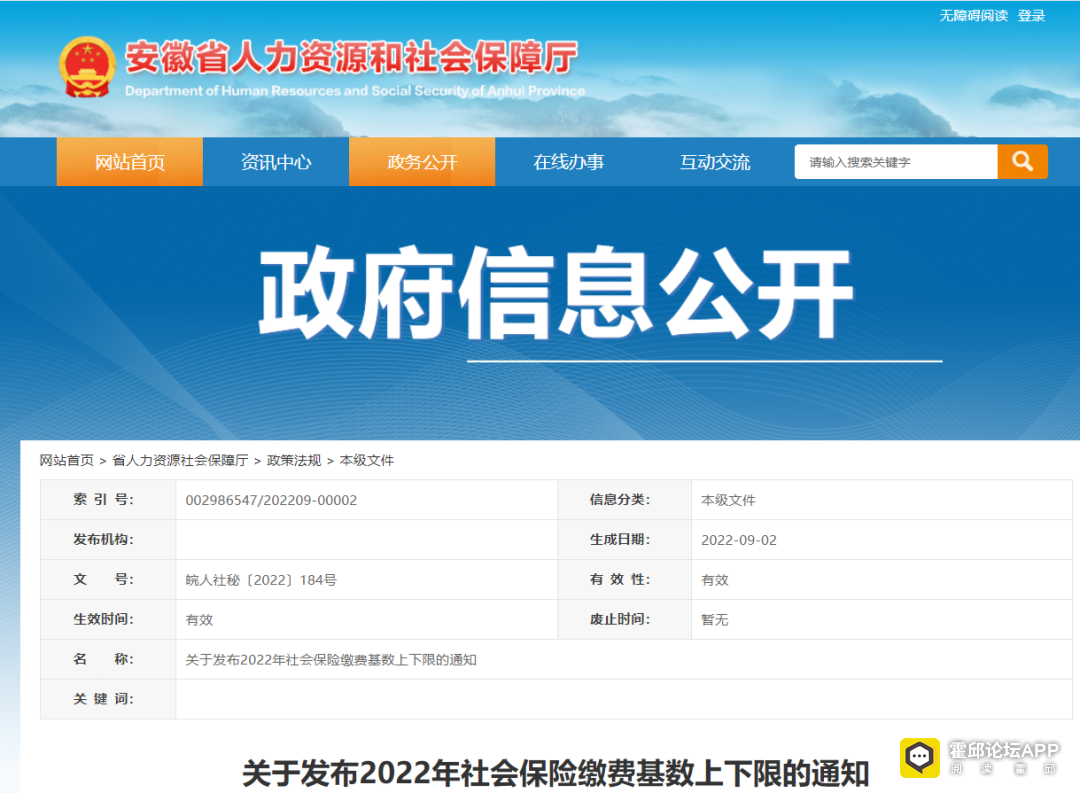1080x793 pixels.
Task: Click the 有效 value beside 生效时间
Action: [199, 620]
